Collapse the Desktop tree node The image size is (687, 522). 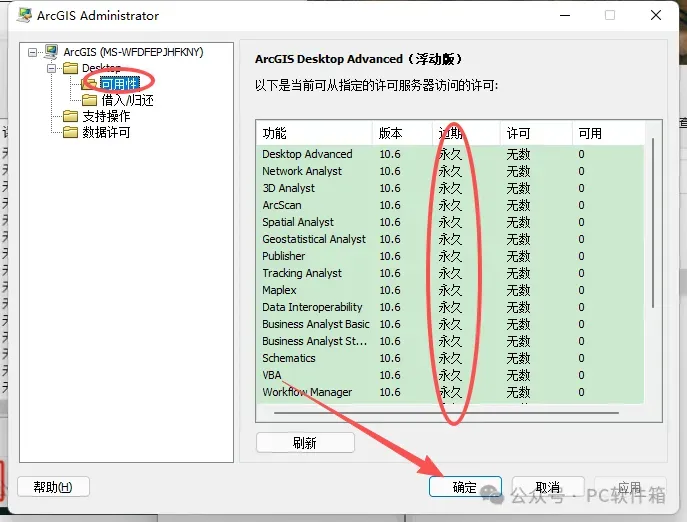pos(52,68)
